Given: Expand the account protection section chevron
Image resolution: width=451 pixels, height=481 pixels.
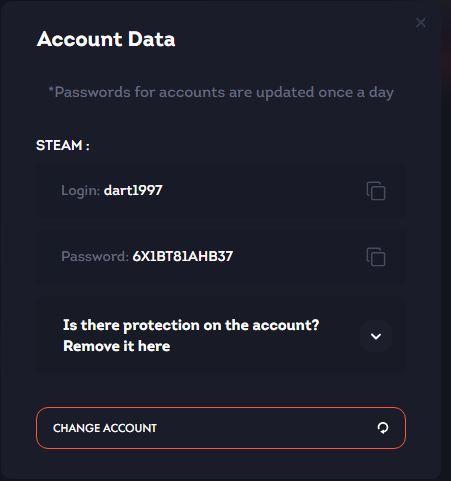Looking at the screenshot, I should [376, 336].
